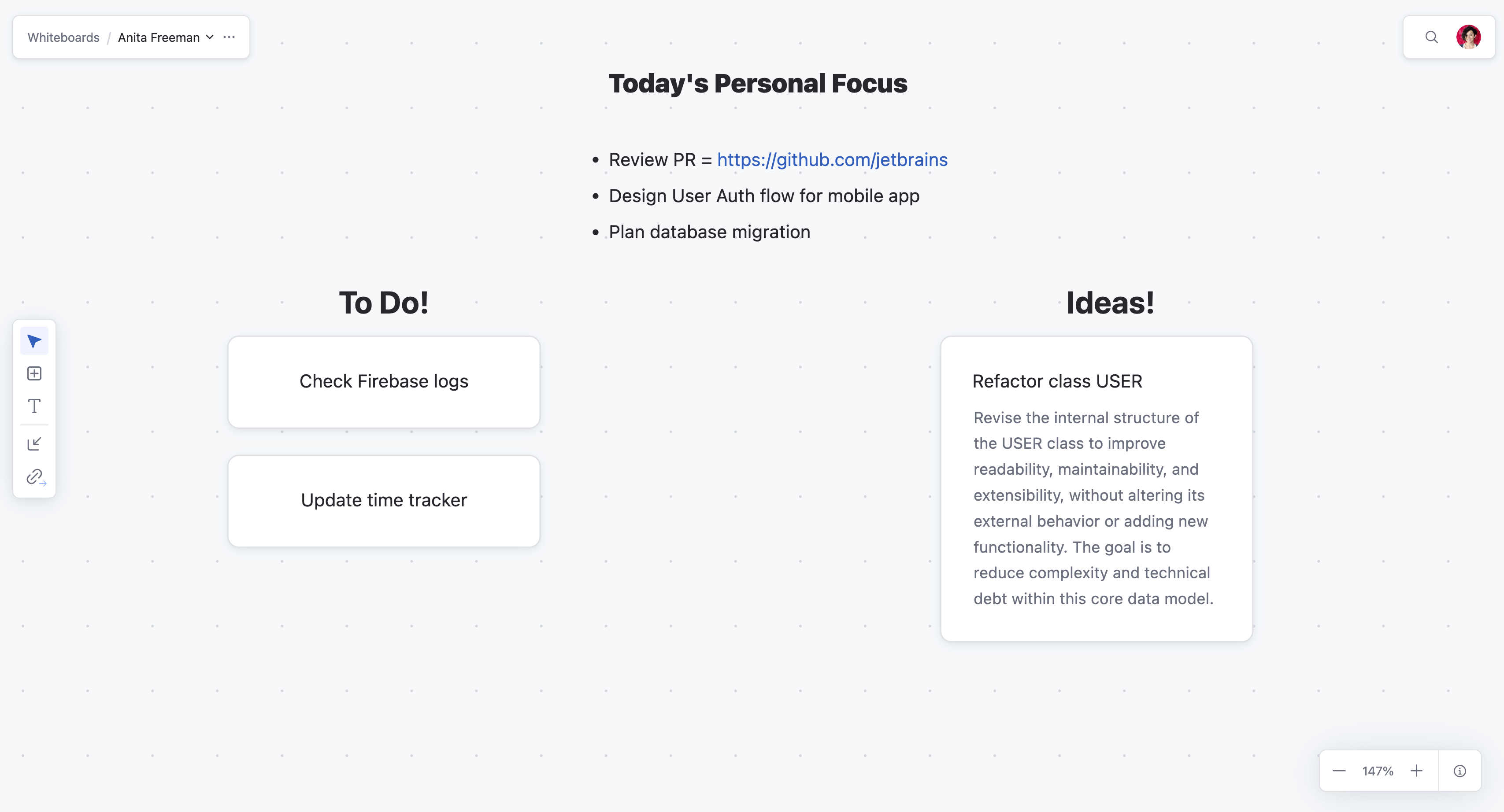Open the info button near zoom
This screenshot has height=812, width=1504.
pos(1460,771)
